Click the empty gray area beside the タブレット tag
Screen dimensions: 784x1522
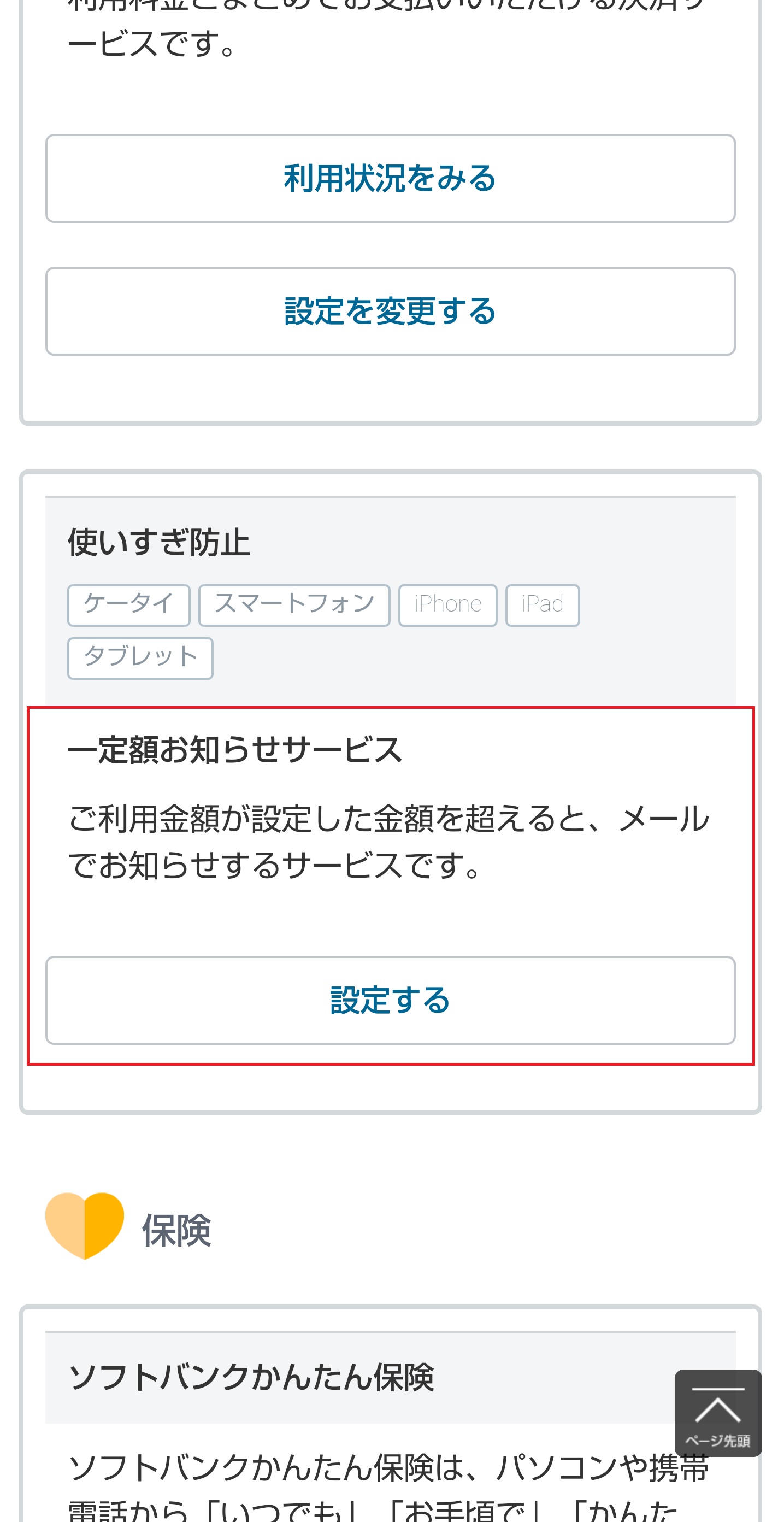tap(473, 658)
